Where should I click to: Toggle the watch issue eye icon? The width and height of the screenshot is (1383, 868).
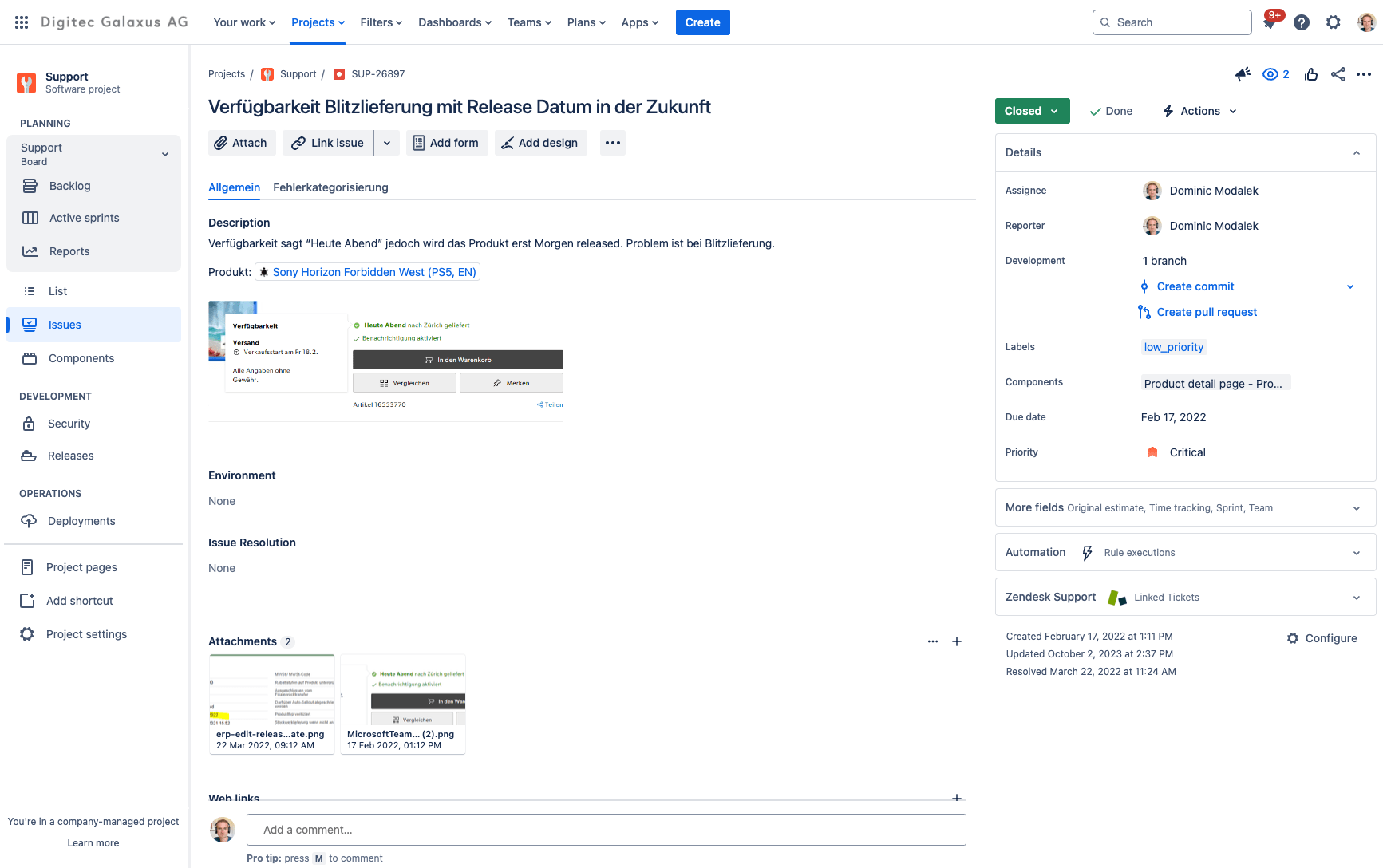[1276, 74]
